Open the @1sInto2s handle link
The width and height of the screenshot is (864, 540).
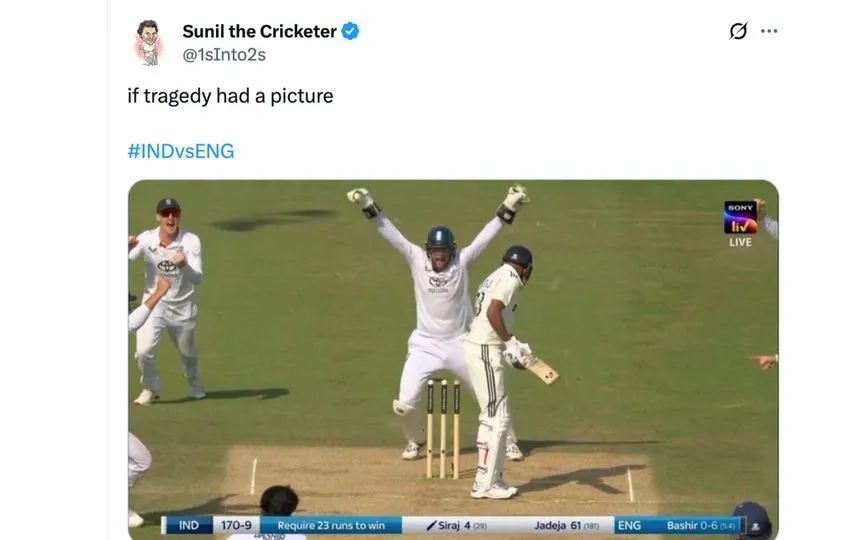(224, 55)
